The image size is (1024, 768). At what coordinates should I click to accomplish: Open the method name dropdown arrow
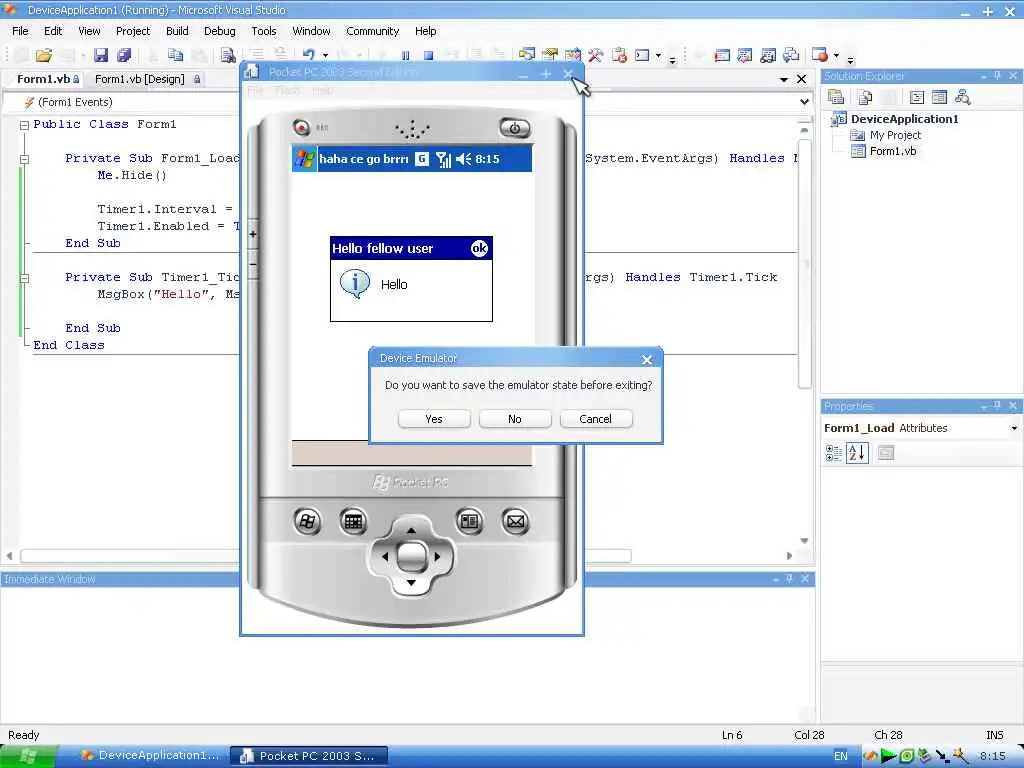[805, 102]
